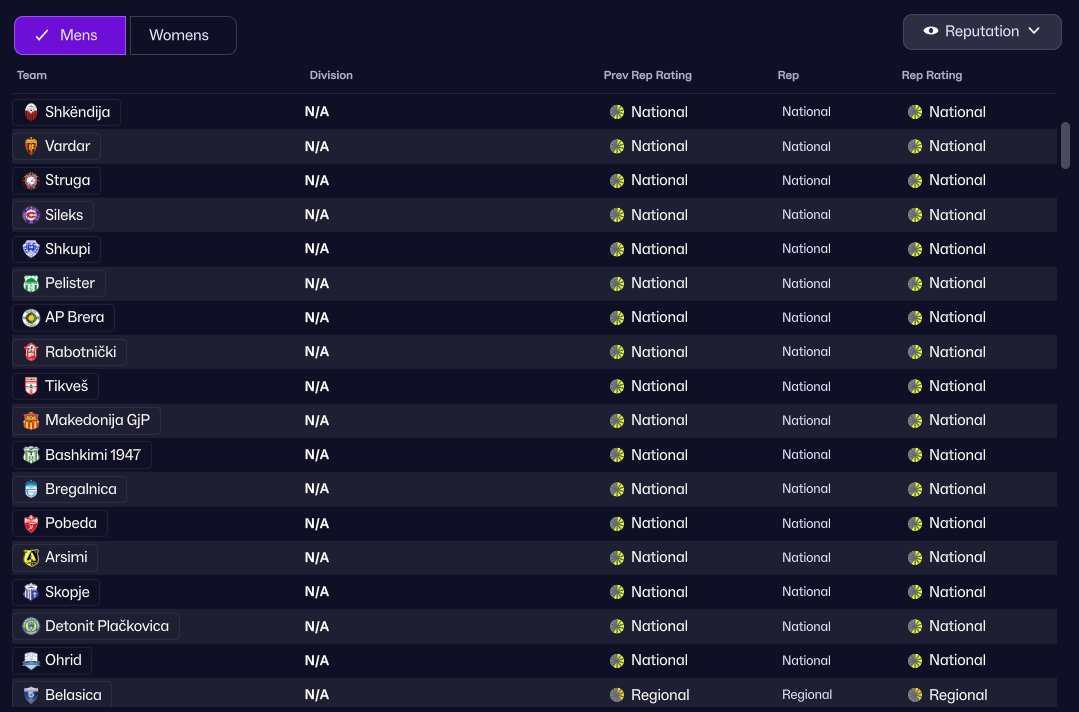
Task: Click the Detonit Plačkovica club badge icon
Action: point(31,626)
